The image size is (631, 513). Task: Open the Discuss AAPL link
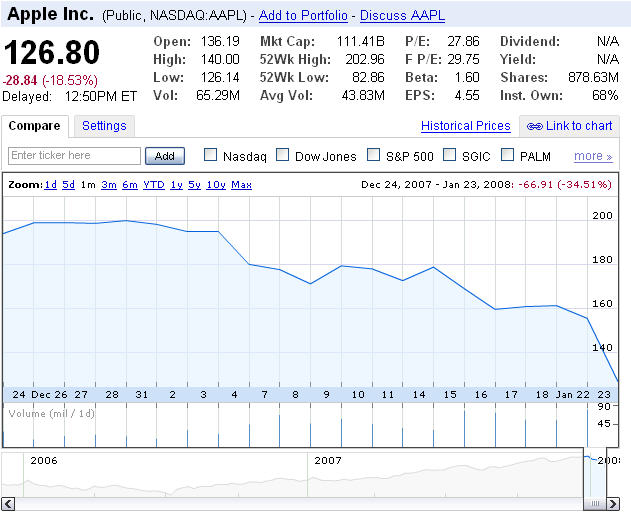pos(402,16)
